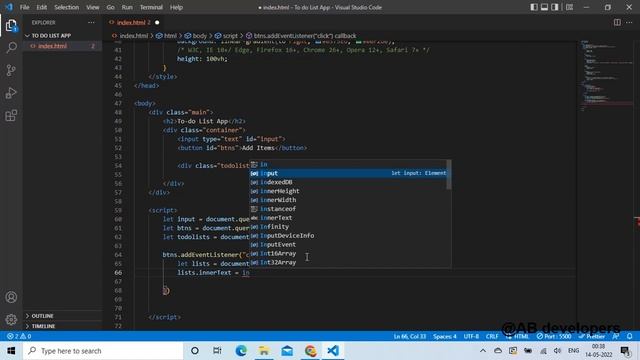The height and width of the screenshot is (360, 640).
Task: Select the 'input' autocomplete suggestion
Action: click(x=348, y=173)
